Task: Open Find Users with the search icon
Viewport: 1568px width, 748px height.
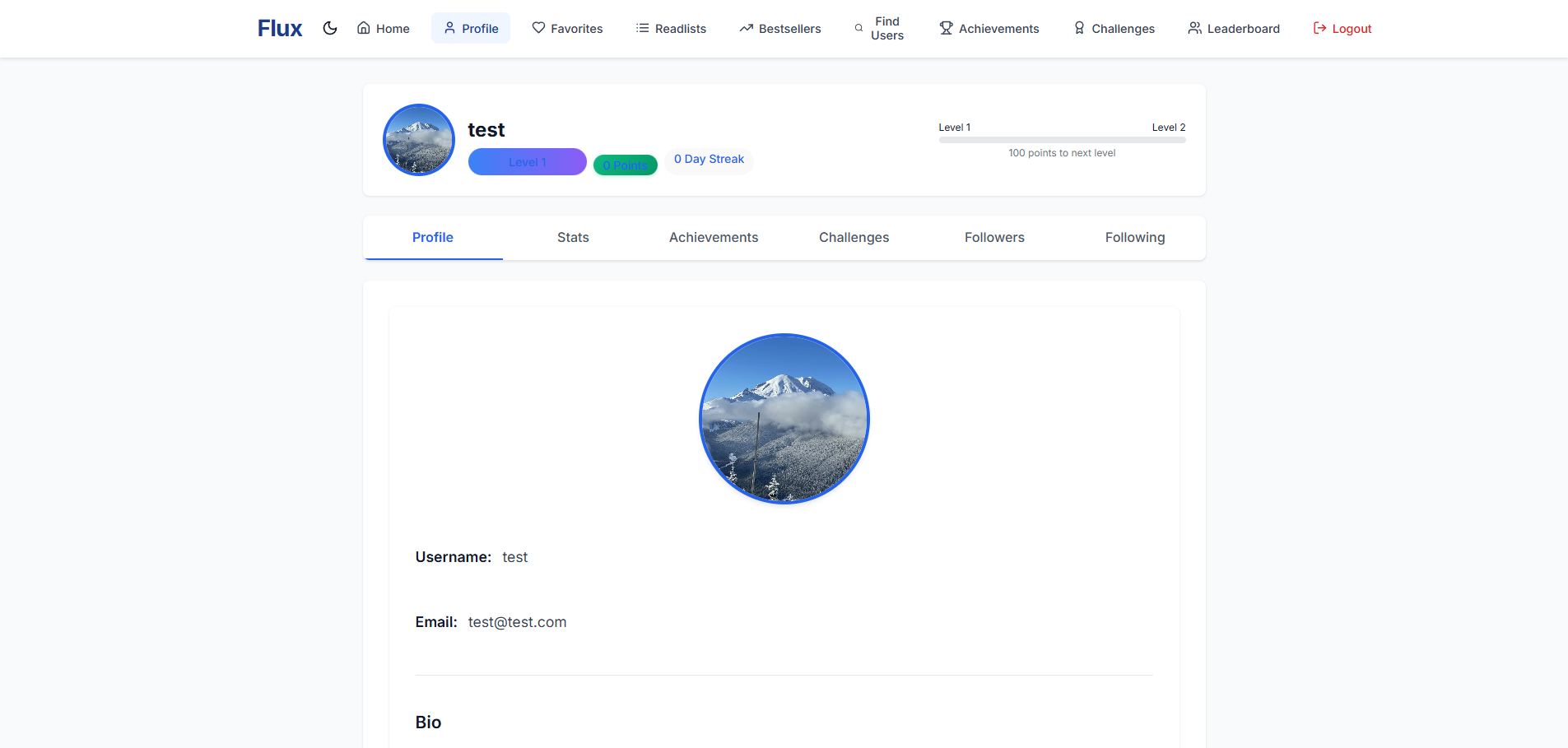Action: 857,27
